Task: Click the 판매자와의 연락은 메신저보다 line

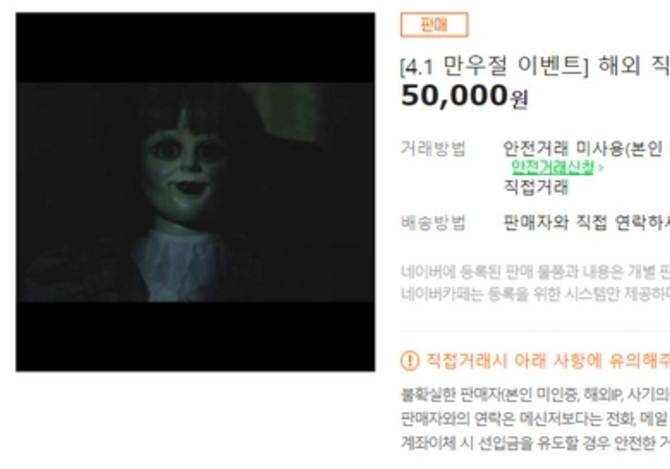Action: [535, 419]
